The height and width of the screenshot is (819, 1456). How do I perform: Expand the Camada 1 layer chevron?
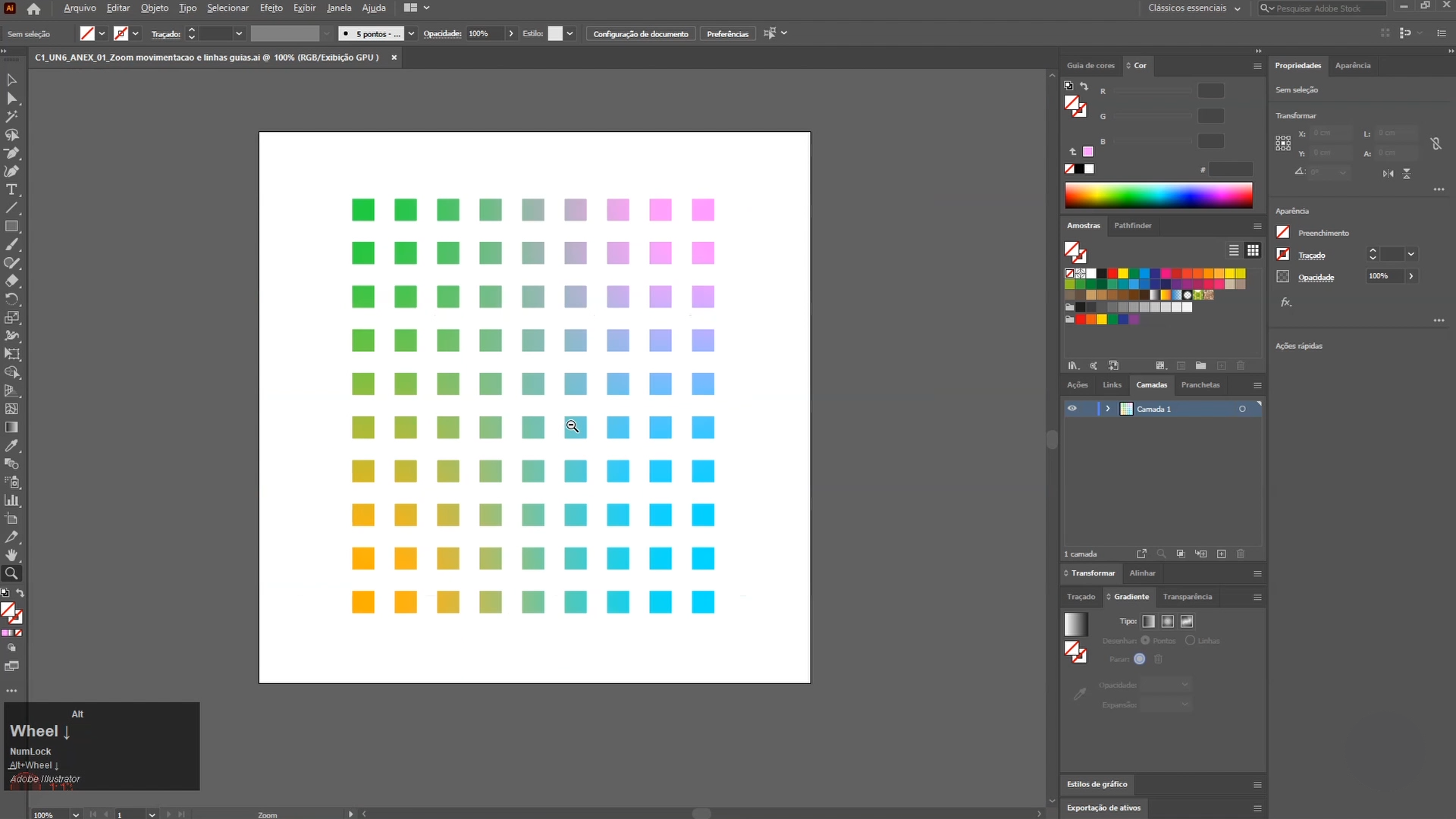pyautogui.click(x=1108, y=409)
